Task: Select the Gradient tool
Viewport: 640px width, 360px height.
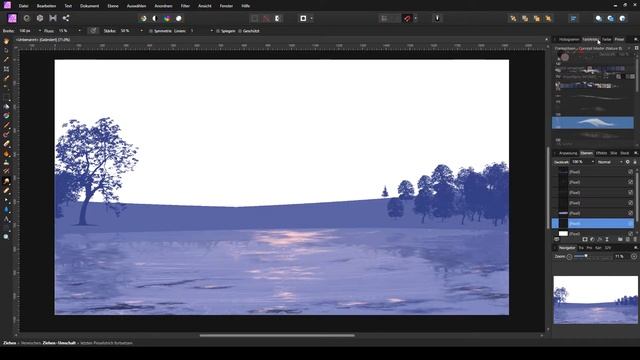Action: coord(6,116)
